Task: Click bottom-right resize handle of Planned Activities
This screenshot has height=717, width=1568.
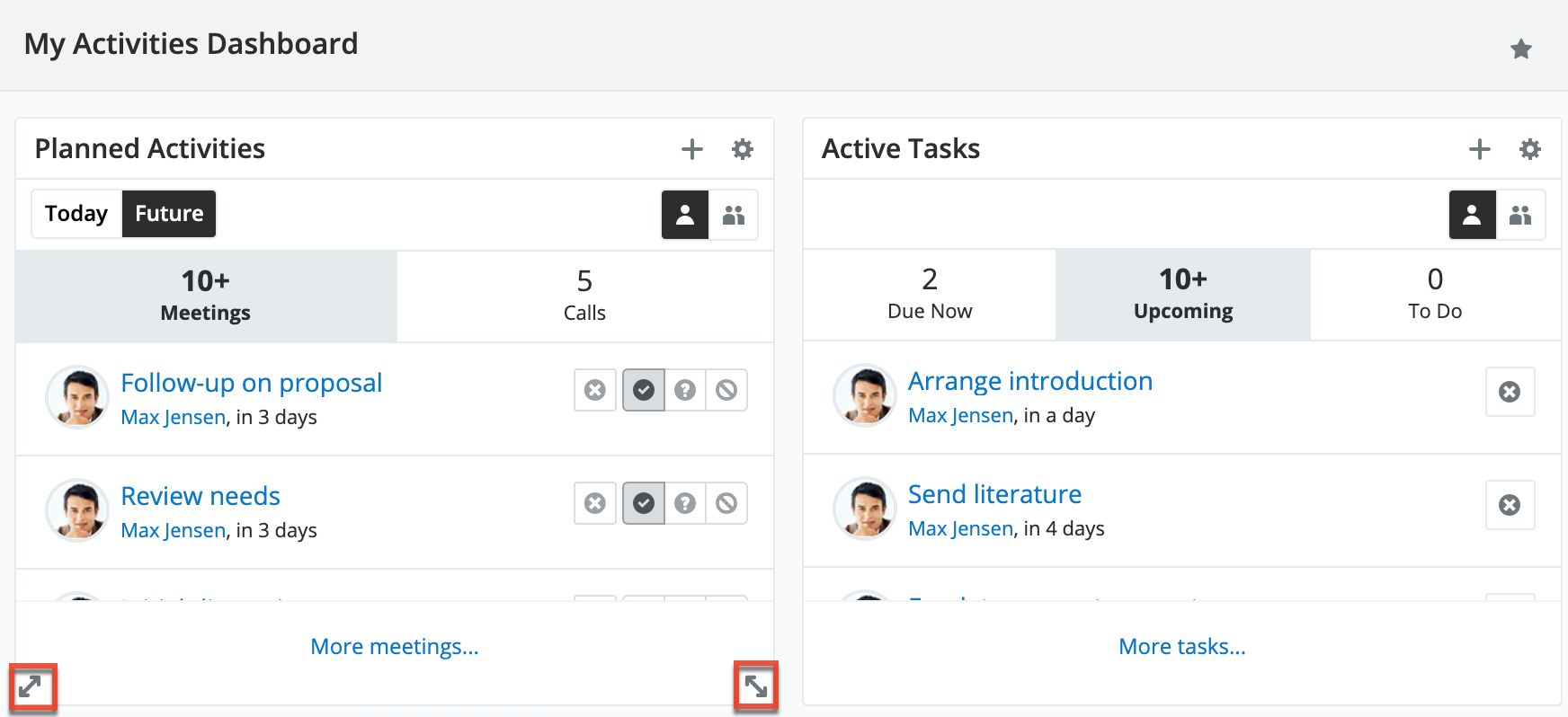Action: (755, 687)
